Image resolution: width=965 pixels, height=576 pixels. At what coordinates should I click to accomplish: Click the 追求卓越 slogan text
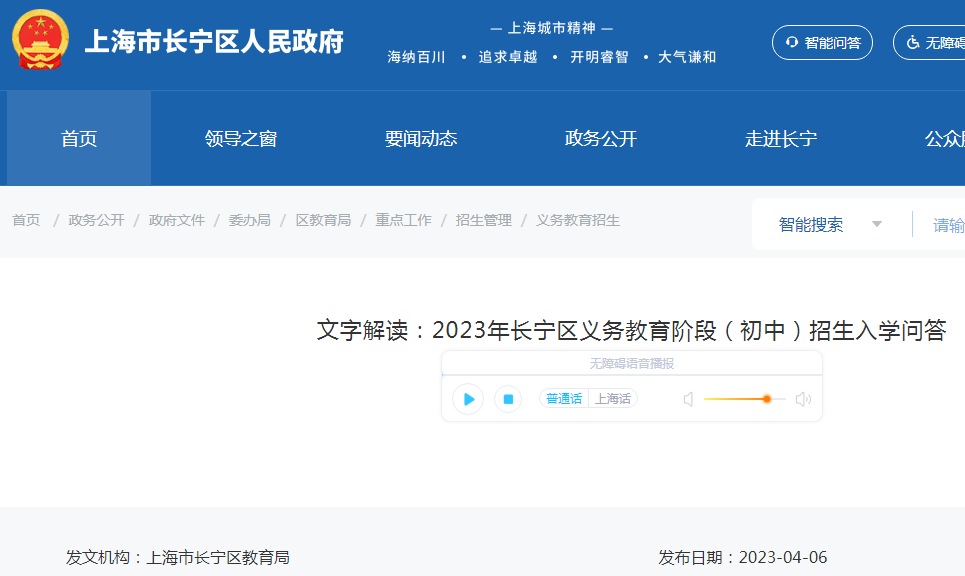(508, 57)
